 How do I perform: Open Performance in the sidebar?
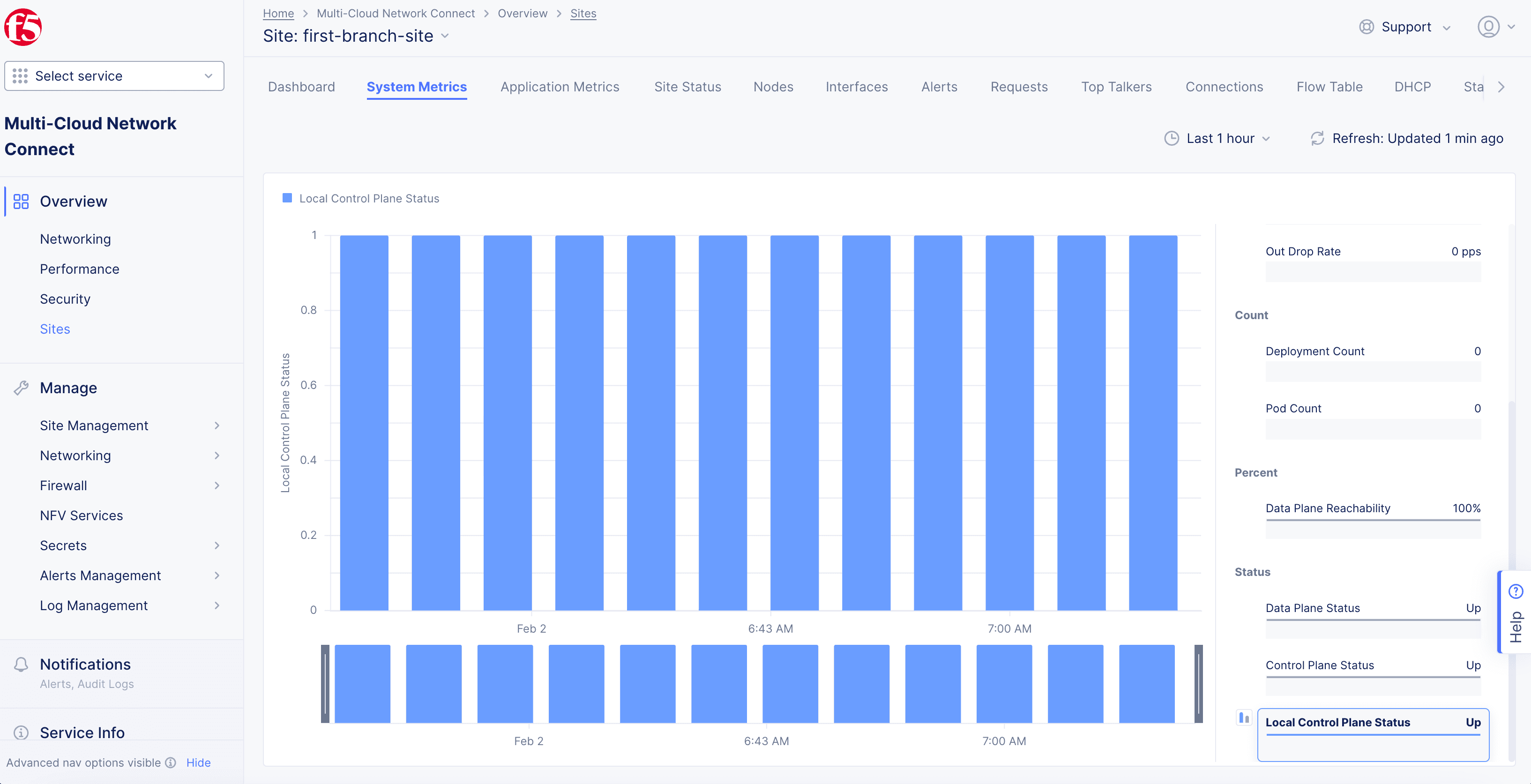[80, 269]
